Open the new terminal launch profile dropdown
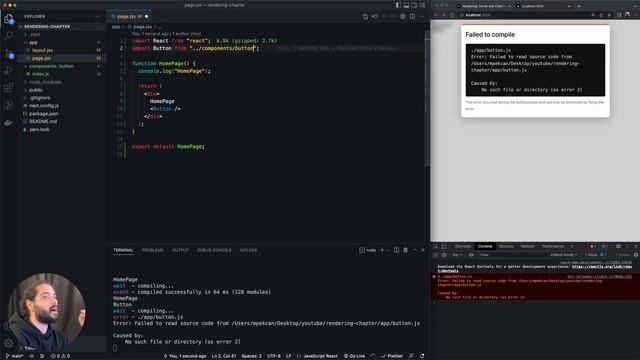The height and width of the screenshot is (360, 640). [x=388, y=250]
